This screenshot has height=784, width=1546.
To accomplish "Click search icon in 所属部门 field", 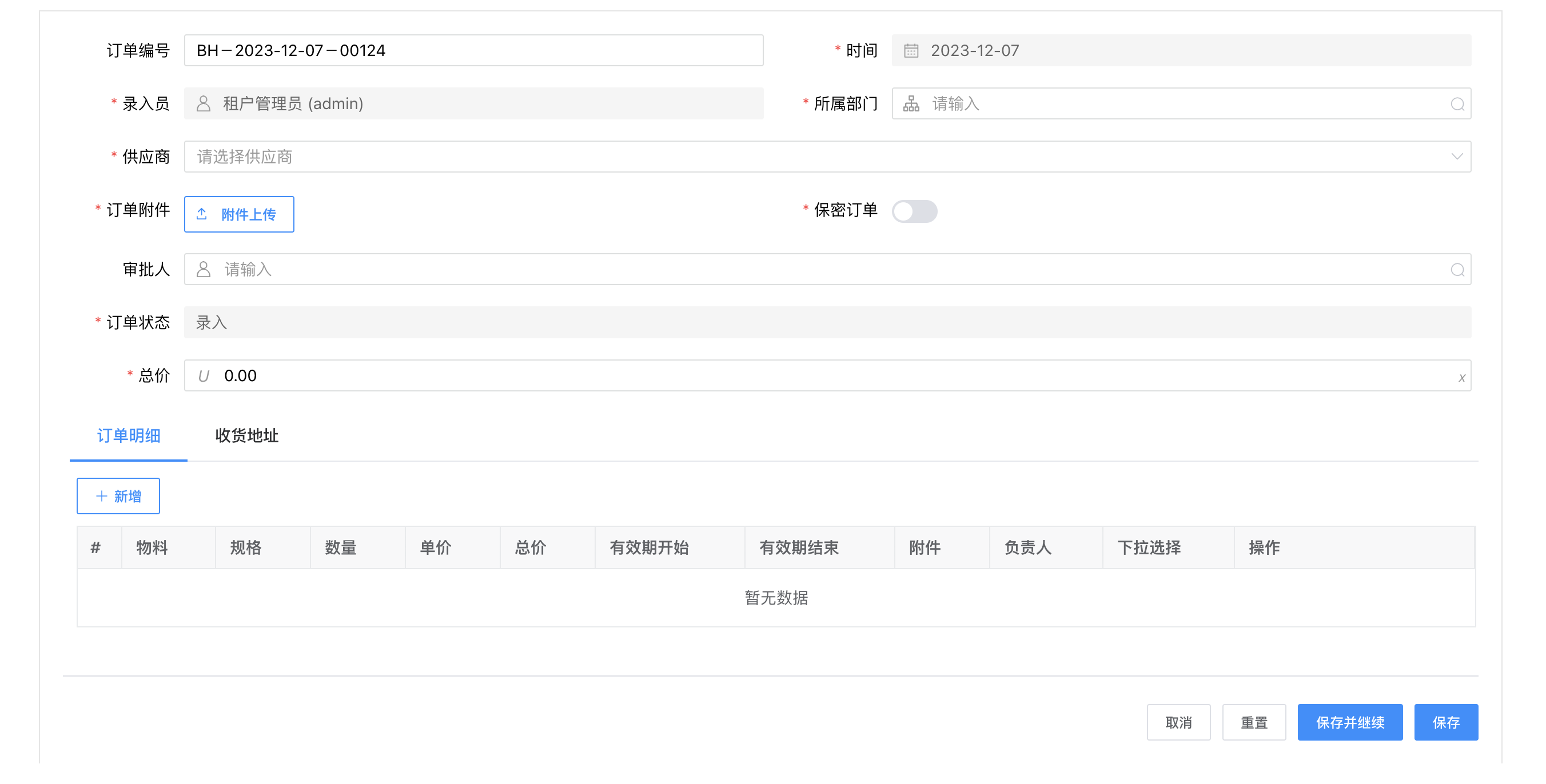I will [x=1457, y=104].
